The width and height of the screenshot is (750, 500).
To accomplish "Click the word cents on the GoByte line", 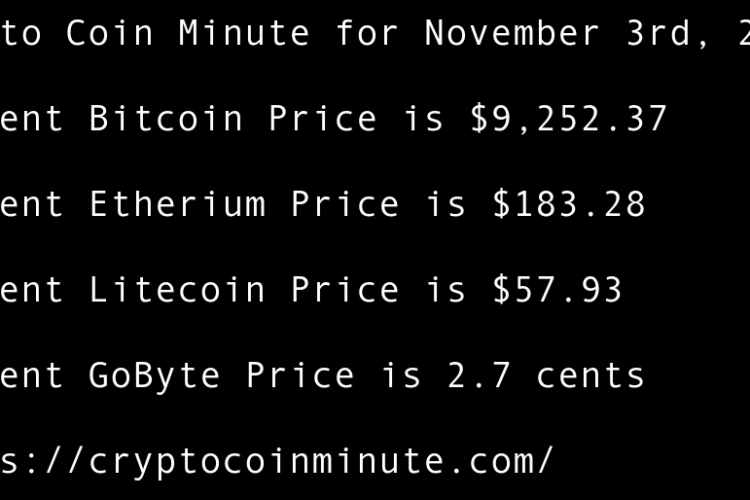I will tap(590, 376).
